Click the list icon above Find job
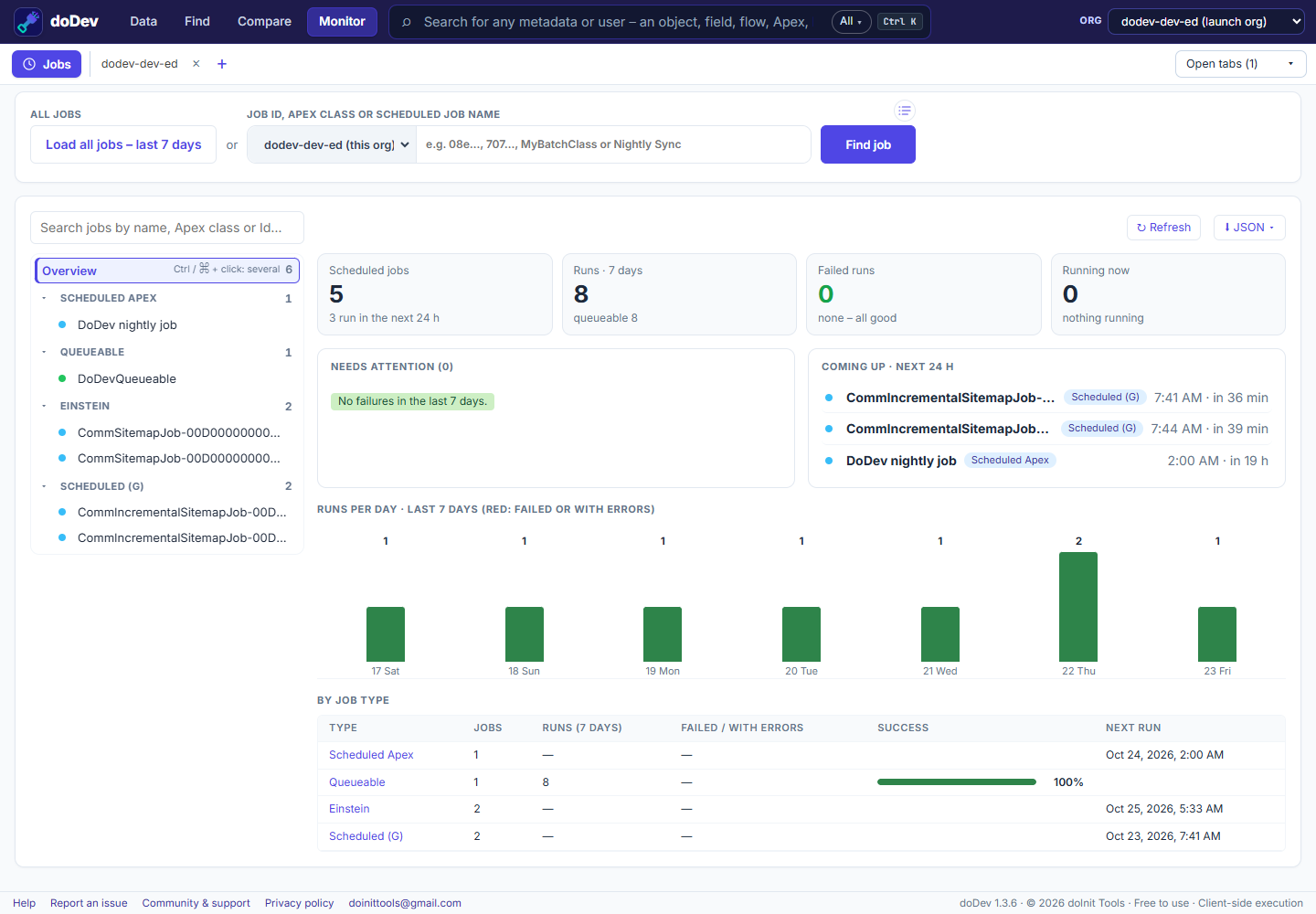Image resolution: width=1316 pixels, height=914 pixels. [x=905, y=111]
